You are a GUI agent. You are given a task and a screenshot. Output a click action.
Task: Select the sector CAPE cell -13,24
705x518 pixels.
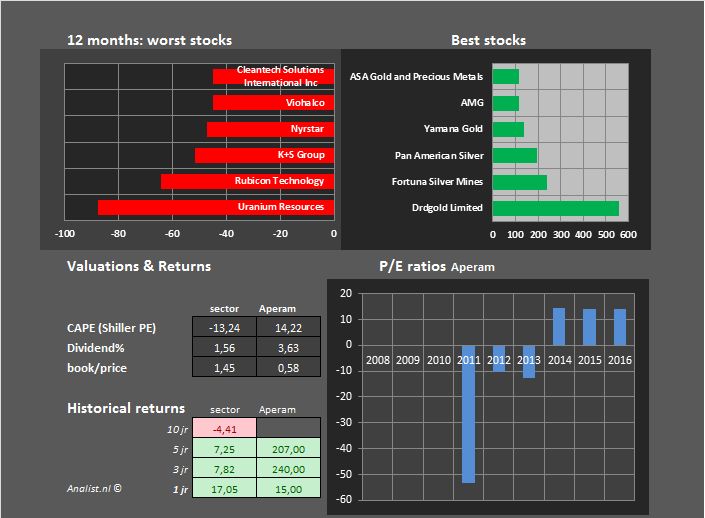click(224, 327)
